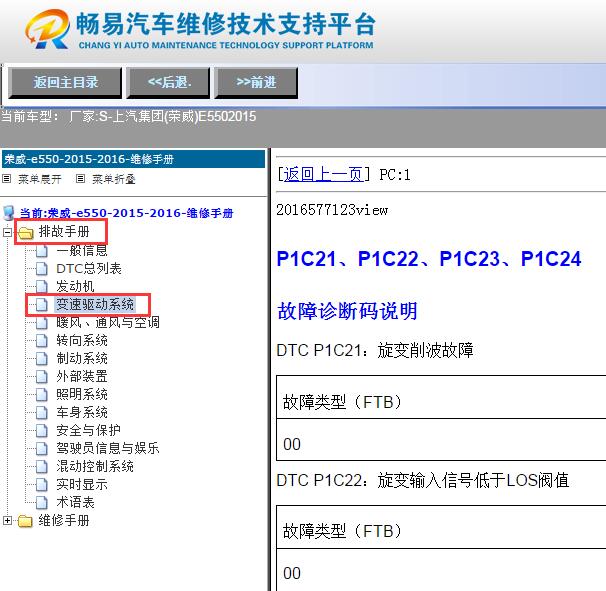606x591 pixels.
Task: Click the page icon next to 发动机
Action: pyautogui.click(x=41, y=286)
